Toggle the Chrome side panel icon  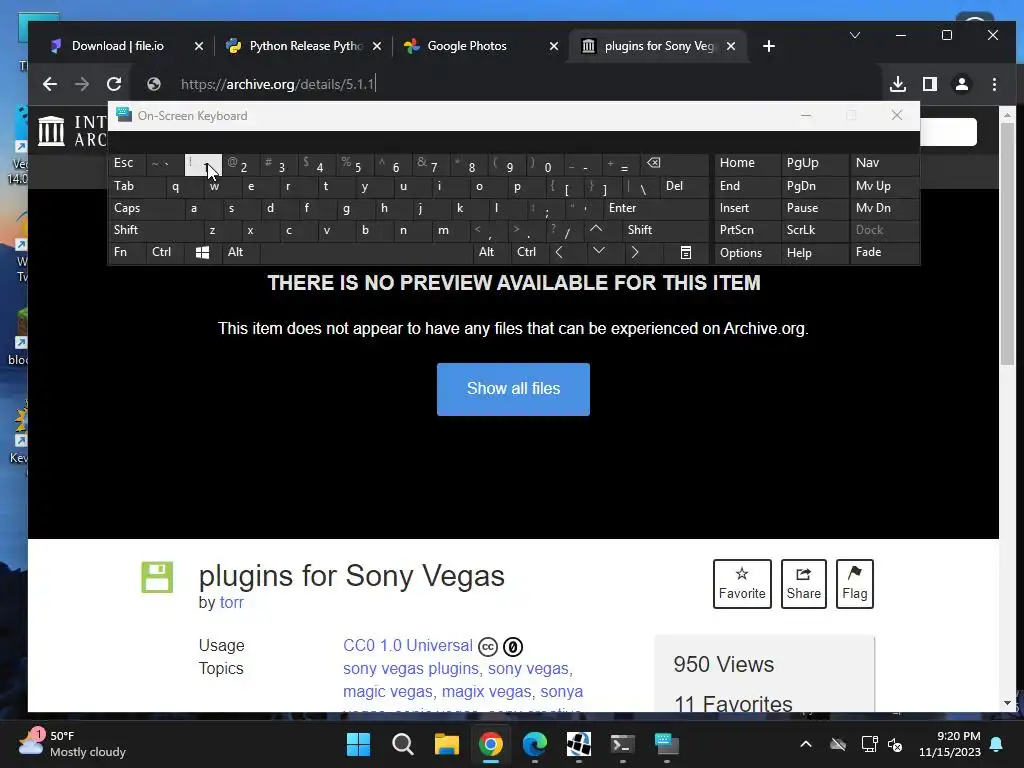tap(930, 84)
